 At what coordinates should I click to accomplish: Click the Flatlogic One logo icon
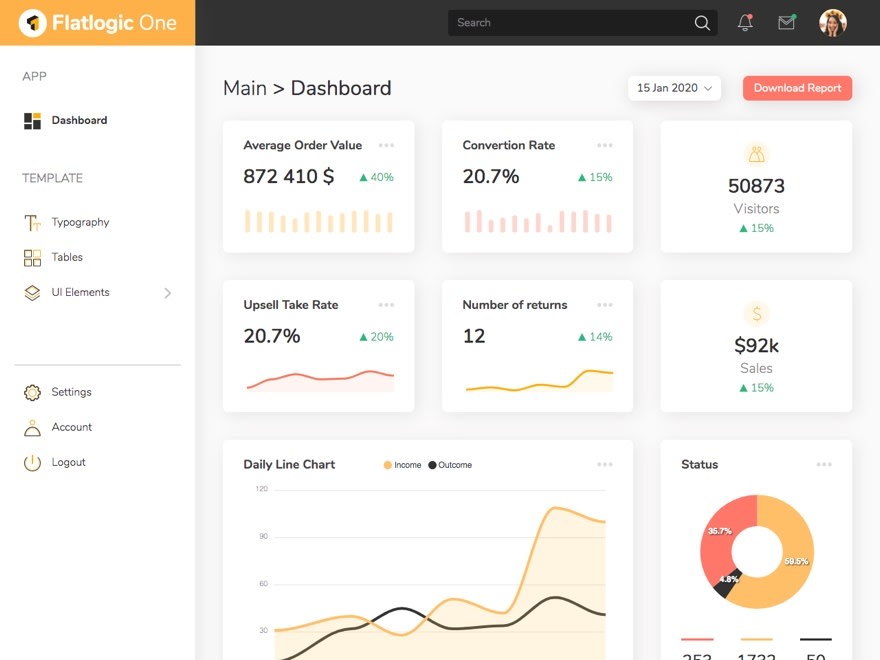(33, 23)
